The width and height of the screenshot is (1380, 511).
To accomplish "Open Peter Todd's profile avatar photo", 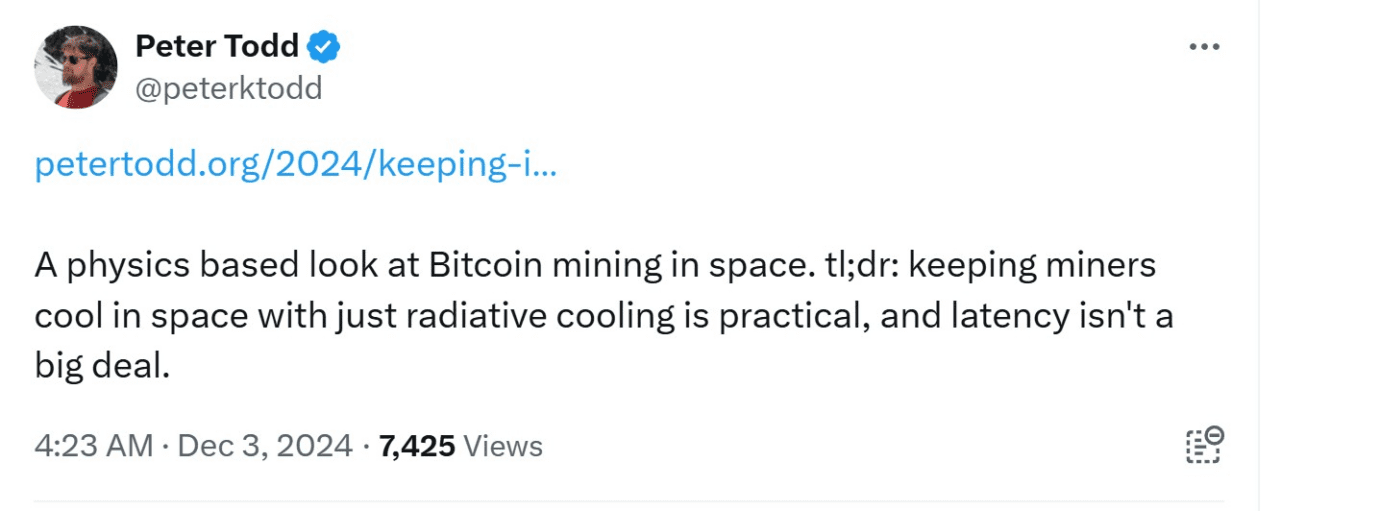I will (76, 67).
